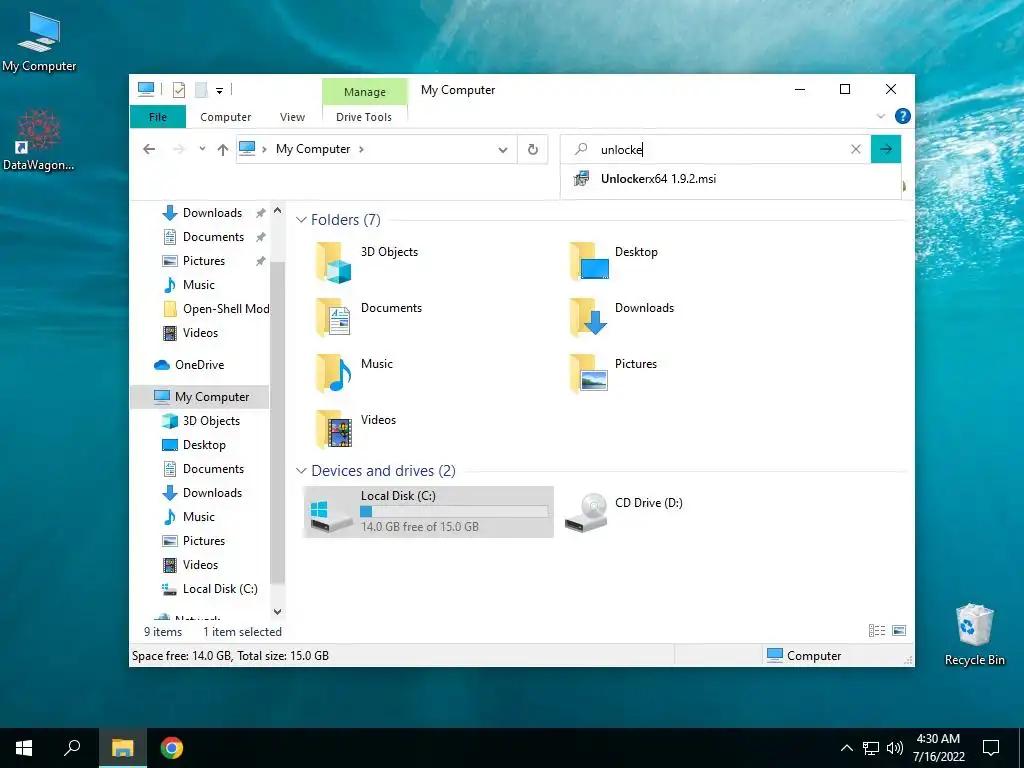Open the File menu tab
This screenshot has height=768, width=1024.
coord(158,117)
